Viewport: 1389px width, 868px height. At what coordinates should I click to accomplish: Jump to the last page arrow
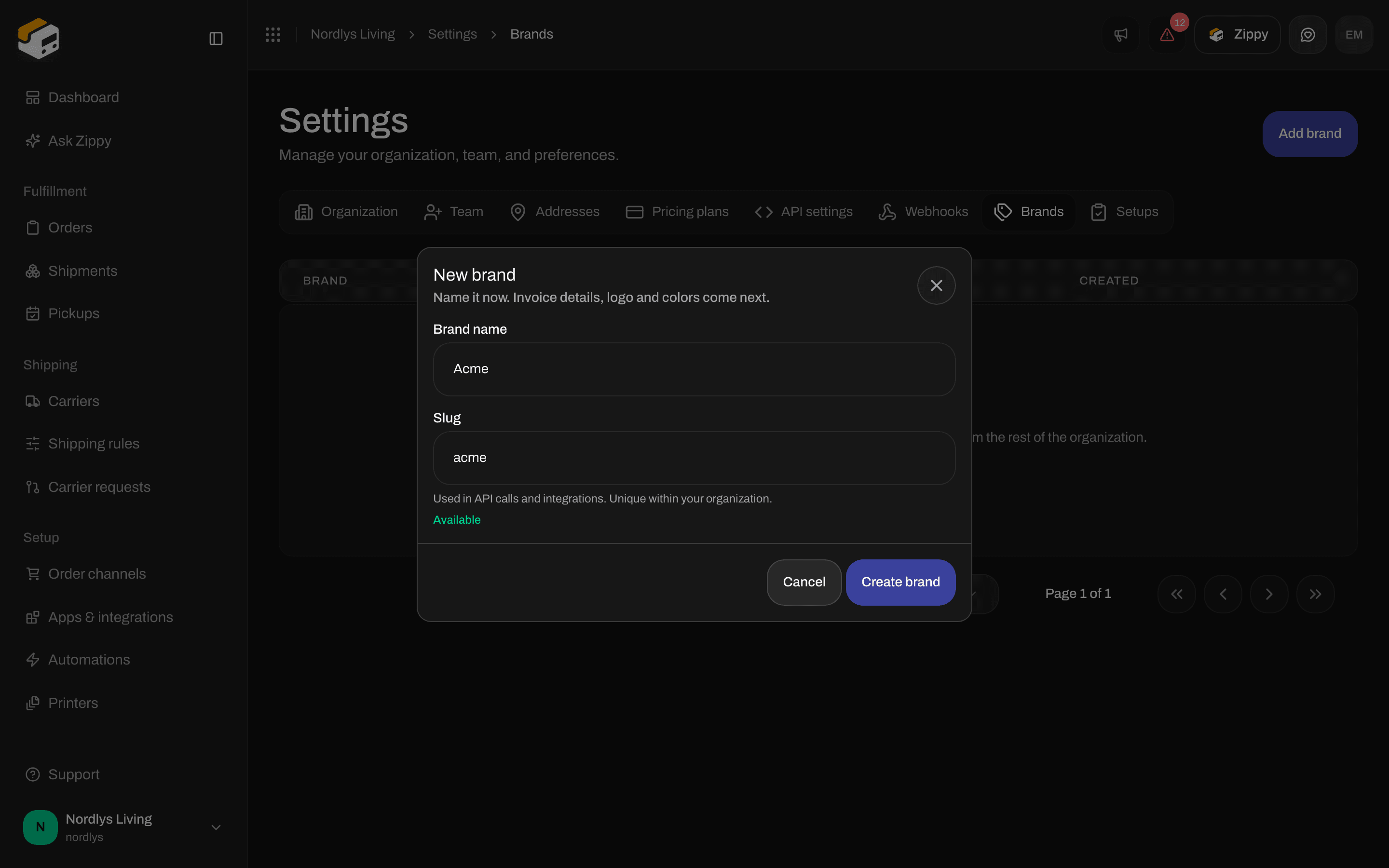[x=1316, y=594]
